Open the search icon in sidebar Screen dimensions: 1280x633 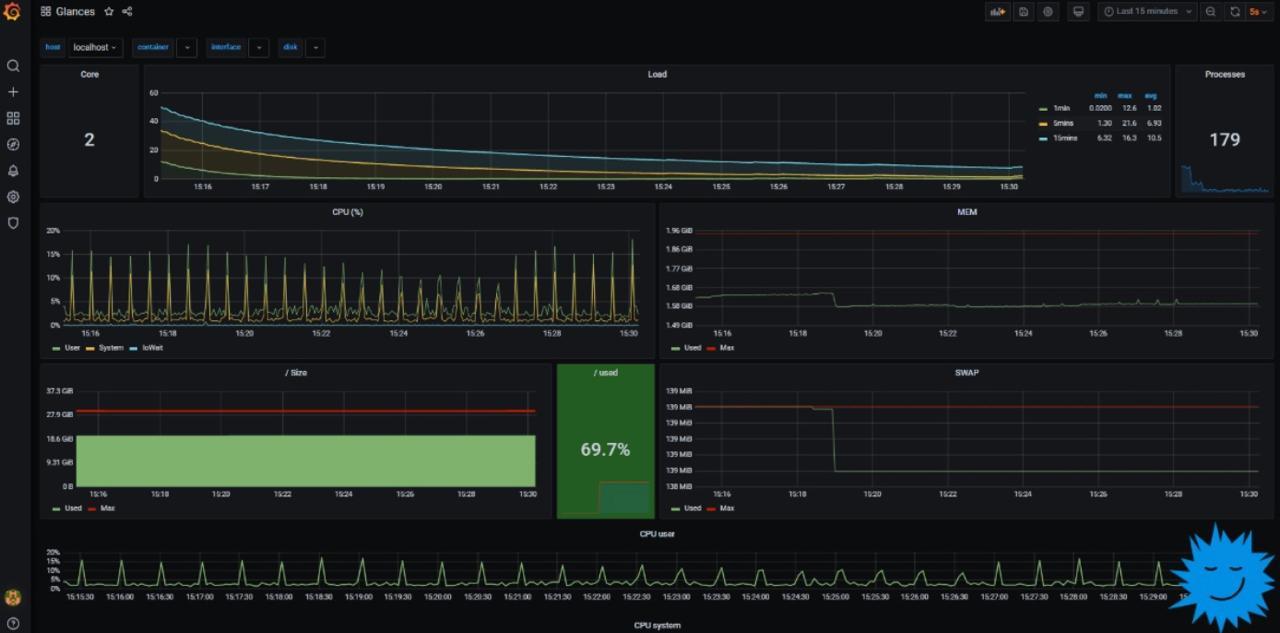[x=13, y=66]
